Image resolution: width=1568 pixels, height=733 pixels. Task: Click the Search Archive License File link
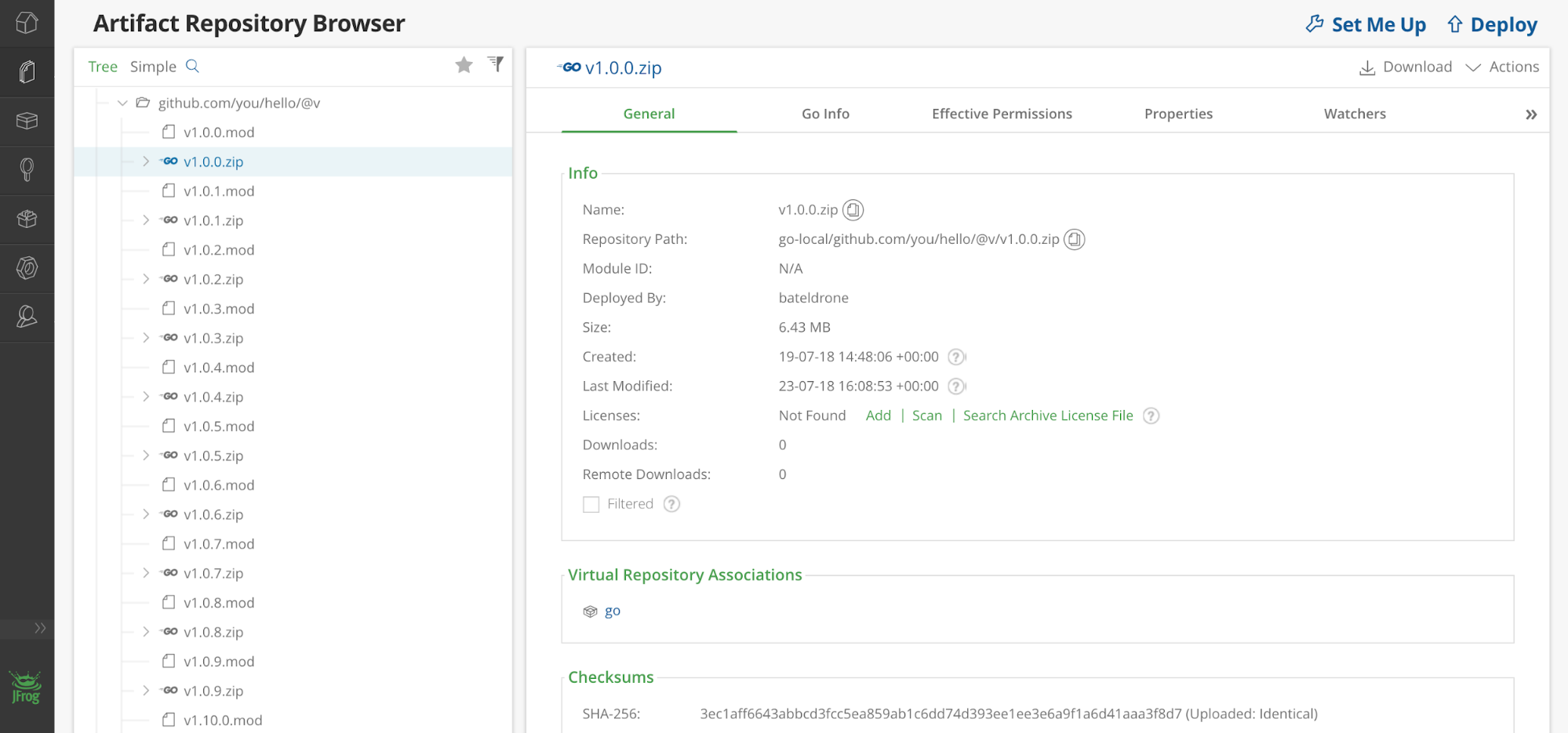pyautogui.click(x=1047, y=416)
